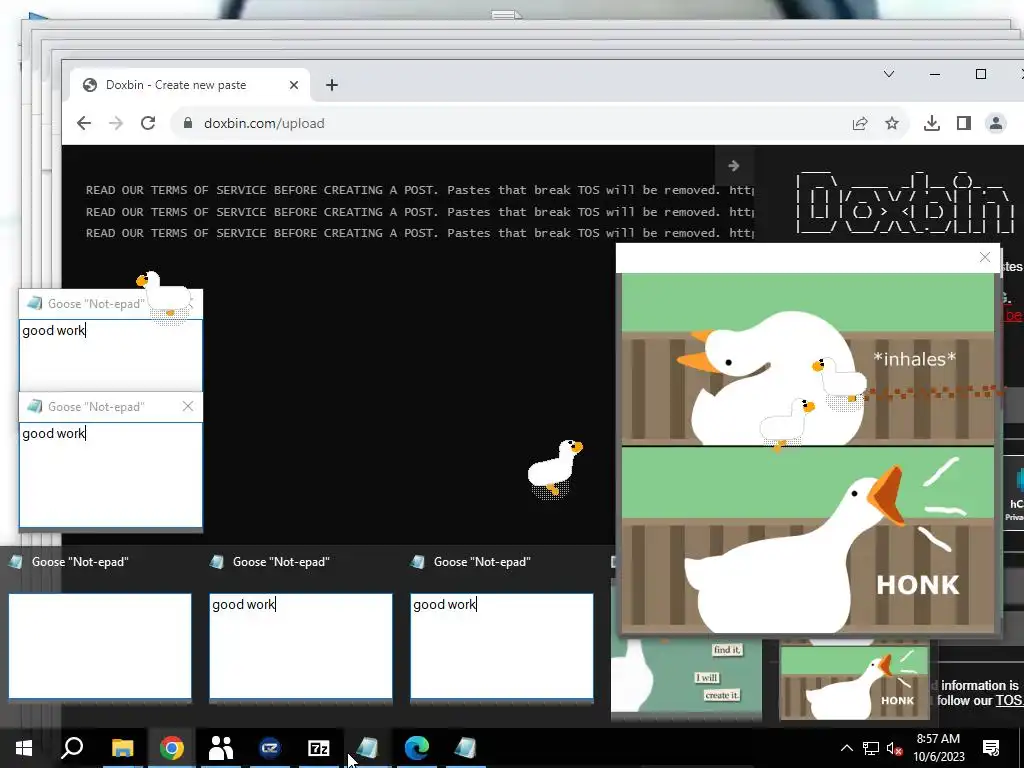Click the arrow button above the paste editor
The image size is (1024, 768).
(x=734, y=166)
